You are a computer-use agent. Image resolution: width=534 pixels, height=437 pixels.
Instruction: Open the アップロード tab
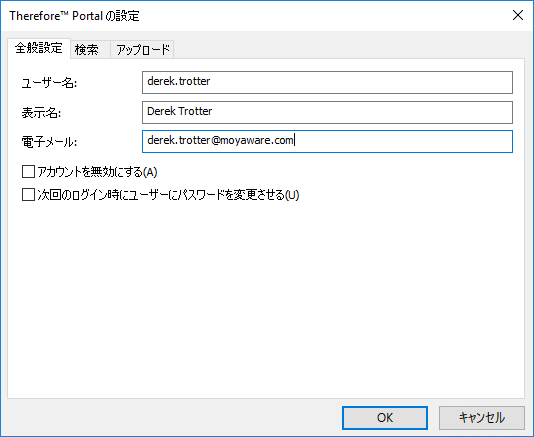[142, 50]
